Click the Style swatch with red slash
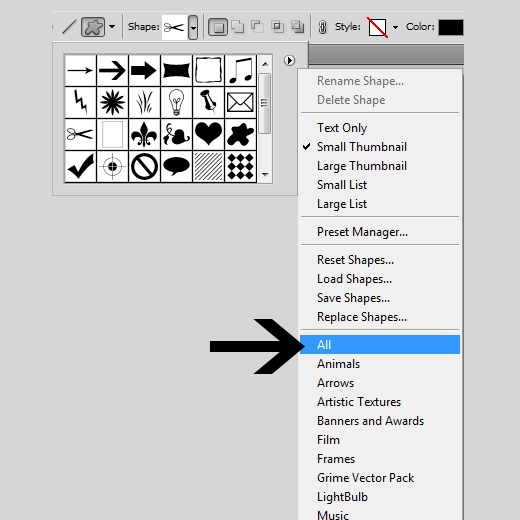Image resolution: width=520 pixels, height=520 pixels. pos(377,27)
